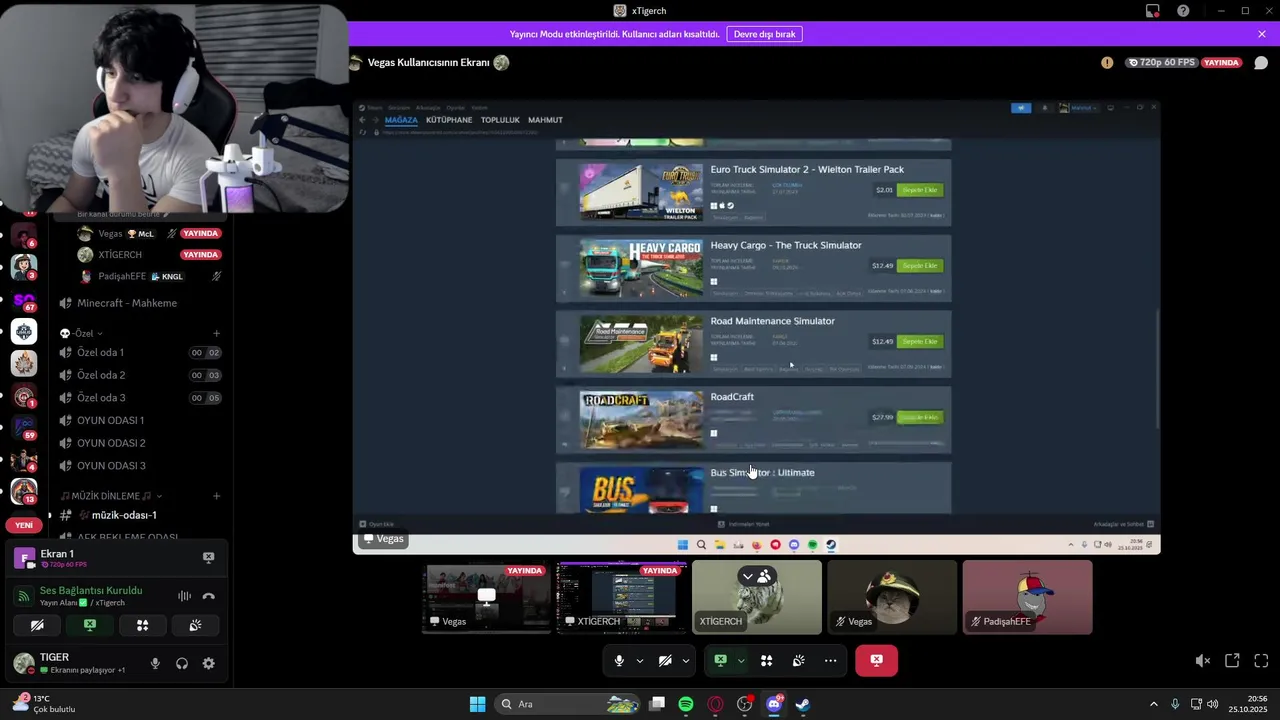This screenshot has height=720, width=1280.
Task: Open Steam from the Windows taskbar
Action: [x=802, y=704]
